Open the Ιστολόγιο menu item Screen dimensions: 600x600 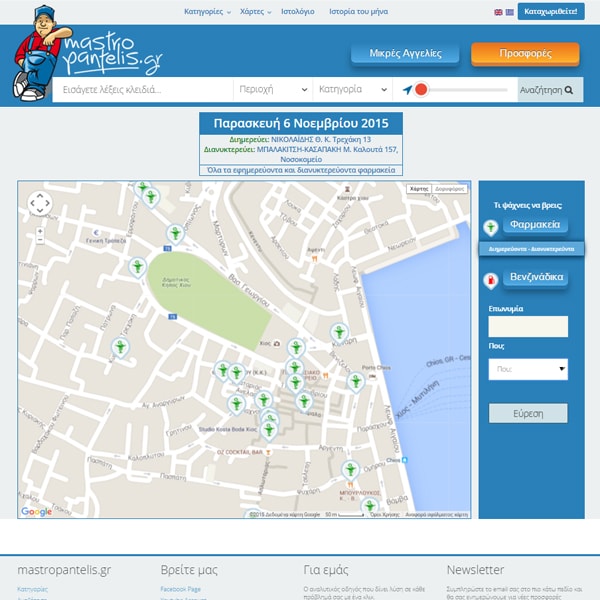point(297,12)
